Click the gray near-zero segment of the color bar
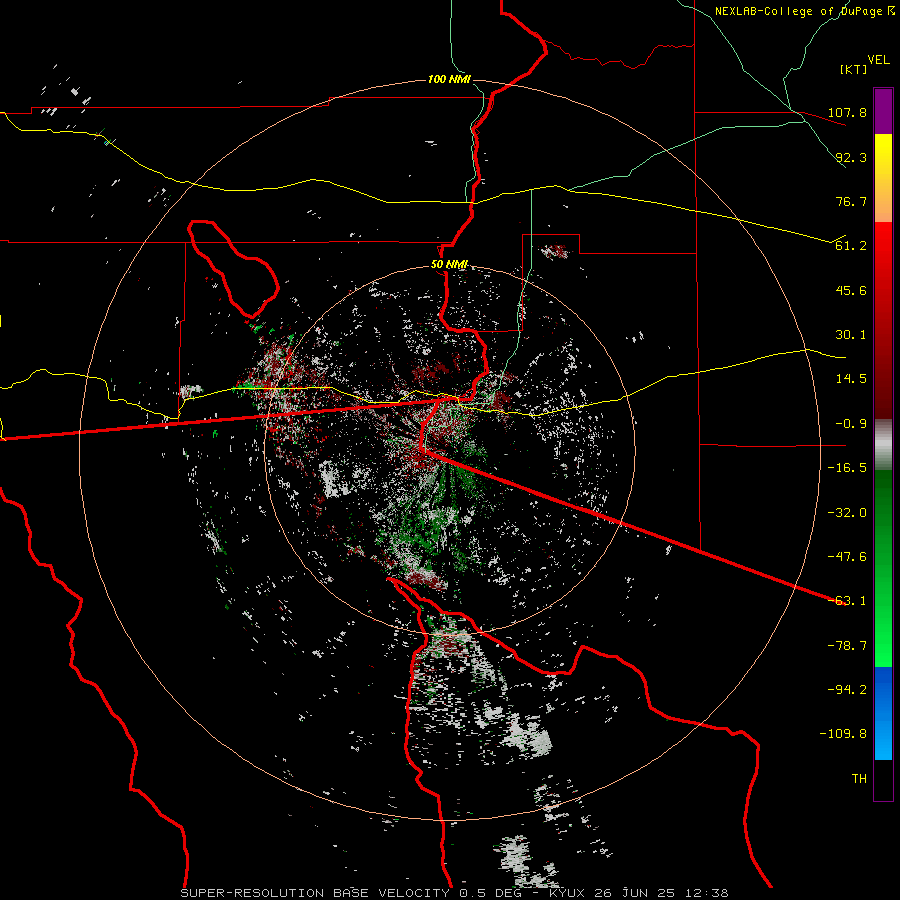This screenshot has width=900, height=900. point(883,444)
